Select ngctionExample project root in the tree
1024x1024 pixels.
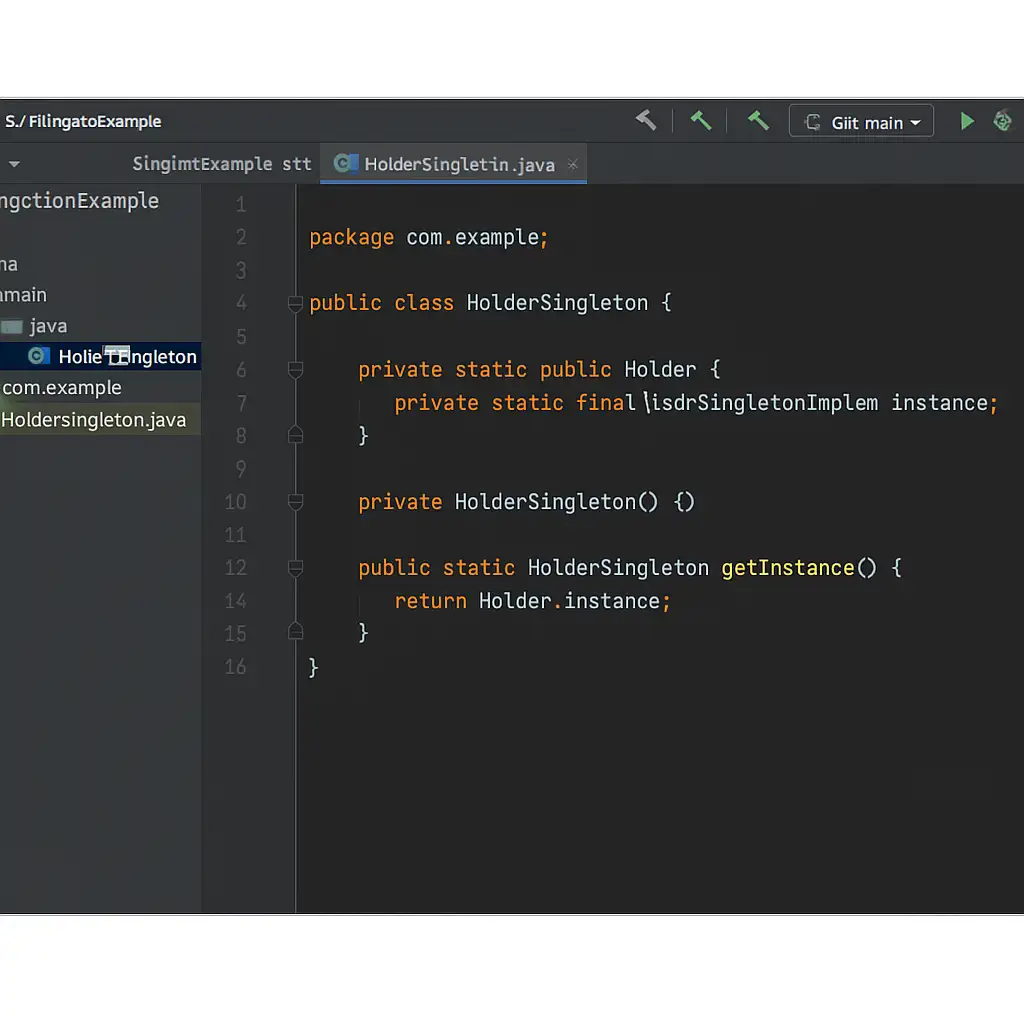[x=80, y=201]
